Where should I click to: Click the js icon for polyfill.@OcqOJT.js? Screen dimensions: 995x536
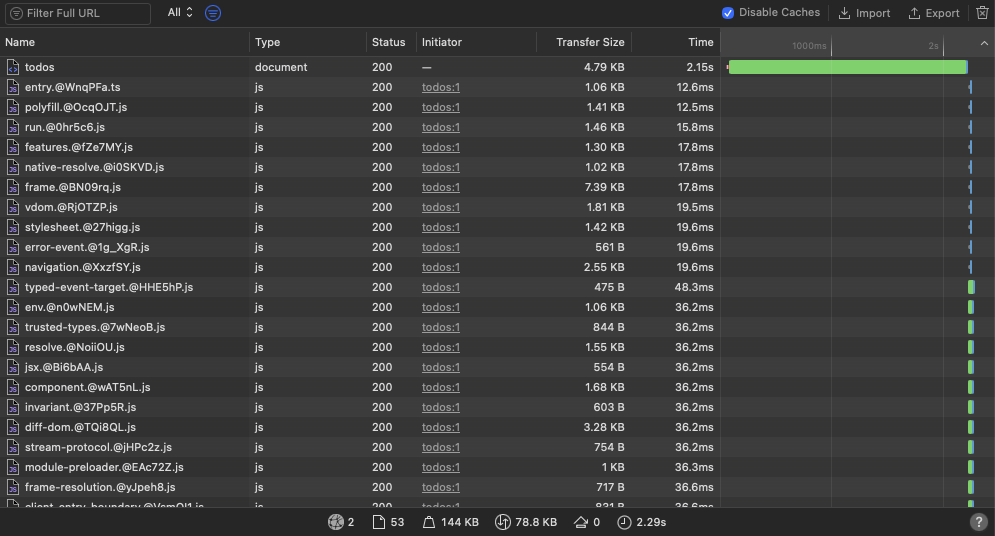point(13,107)
